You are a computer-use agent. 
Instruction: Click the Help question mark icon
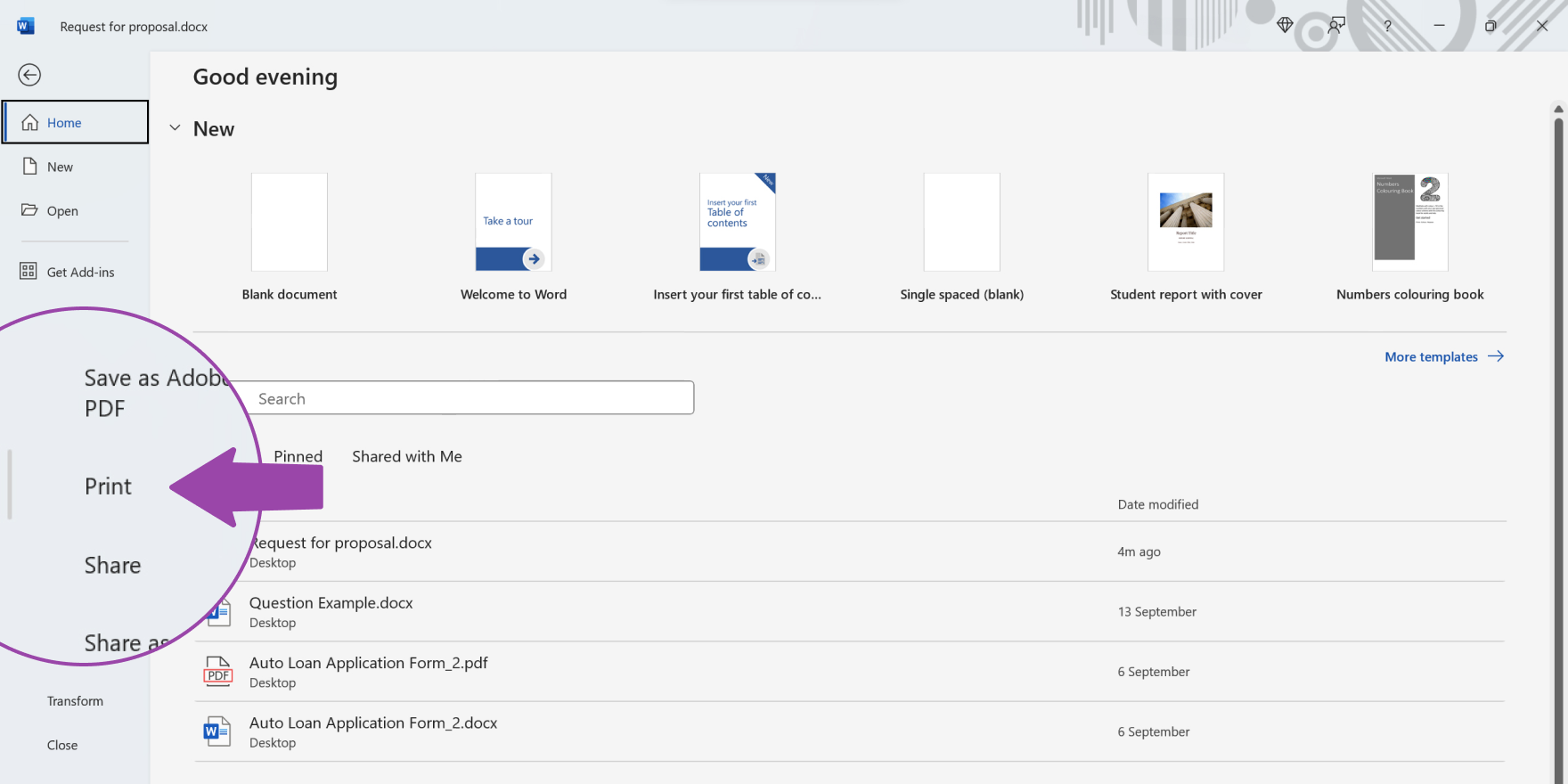(1387, 26)
